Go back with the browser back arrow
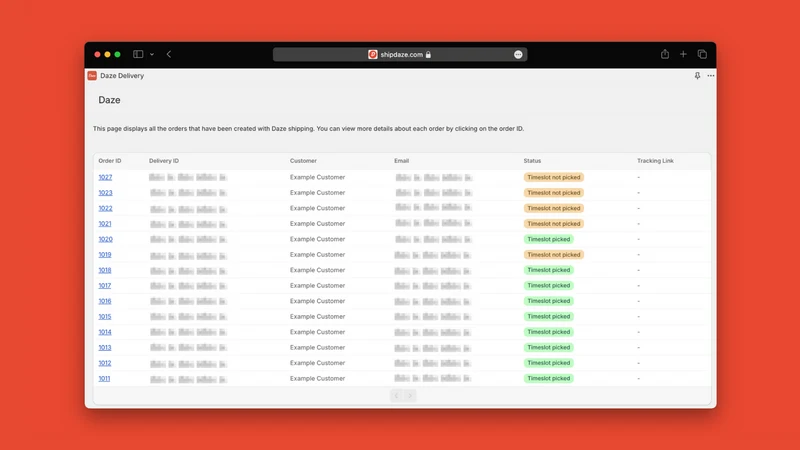800x450 pixels. pos(169,54)
